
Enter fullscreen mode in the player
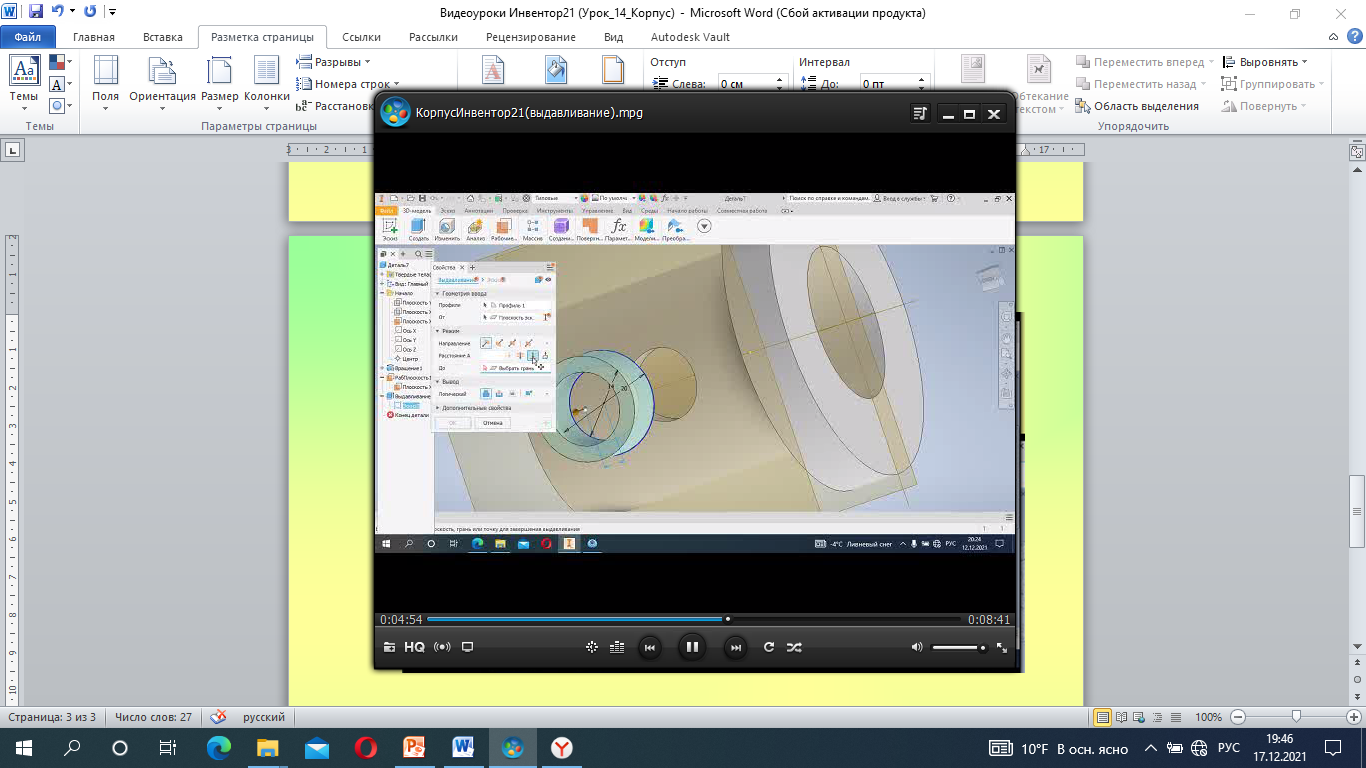tap(1002, 647)
